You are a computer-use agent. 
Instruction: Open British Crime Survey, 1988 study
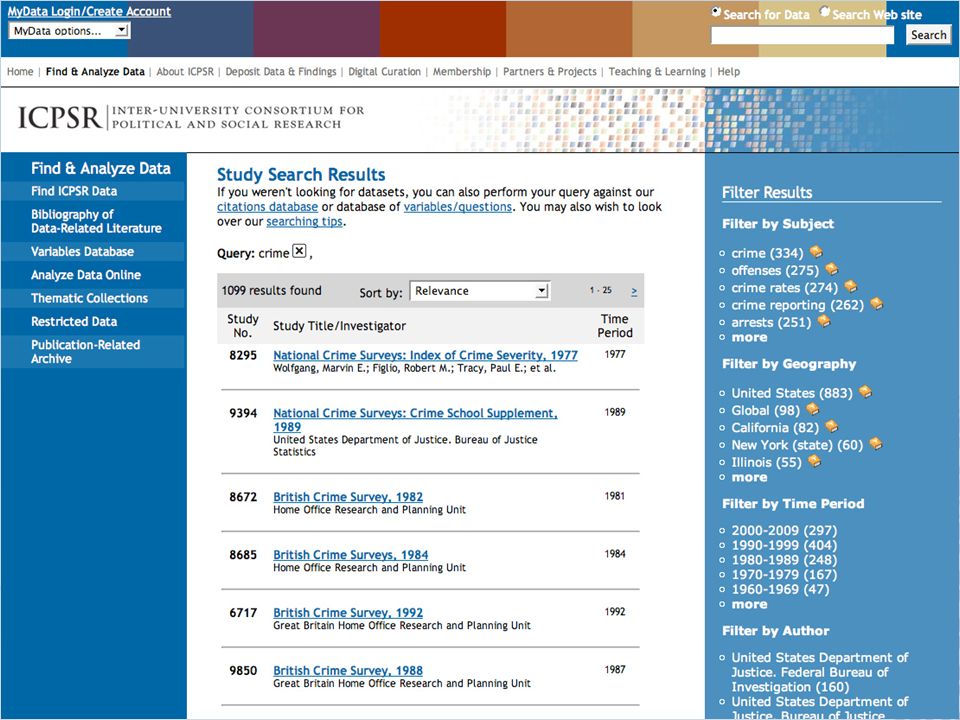(348, 671)
